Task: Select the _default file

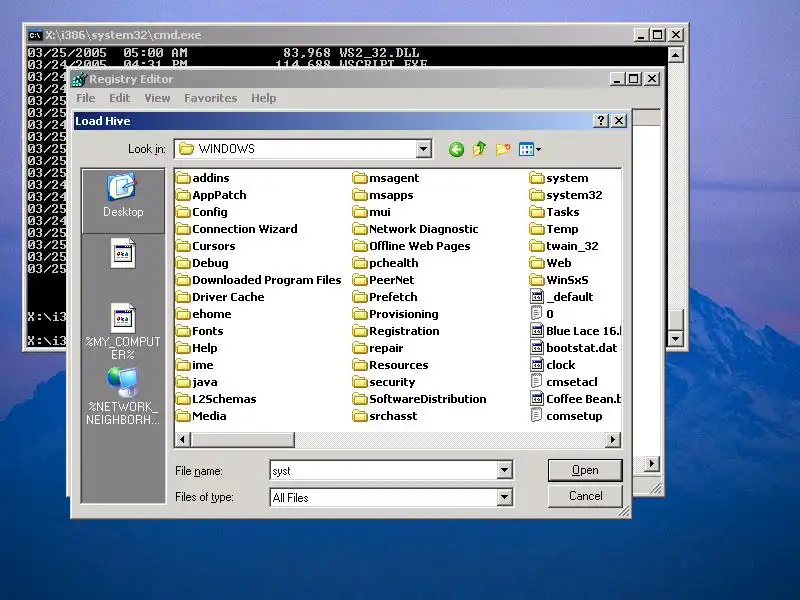Action: pyautogui.click(x=562, y=297)
